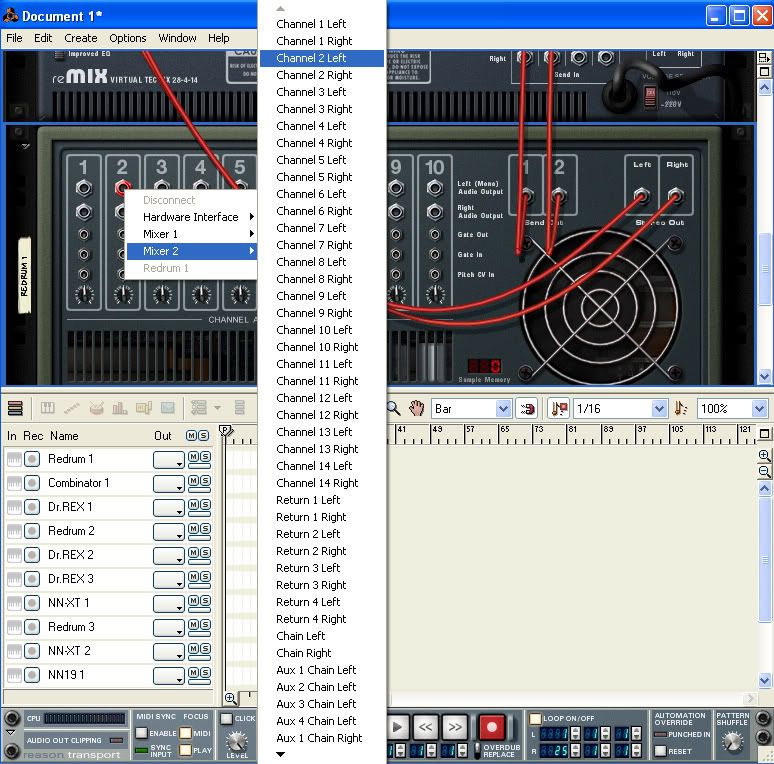Open the Bar snap value dropdown
The height and width of the screenshot is (764, 774).
pyautogui.click(x=503, y=409)
